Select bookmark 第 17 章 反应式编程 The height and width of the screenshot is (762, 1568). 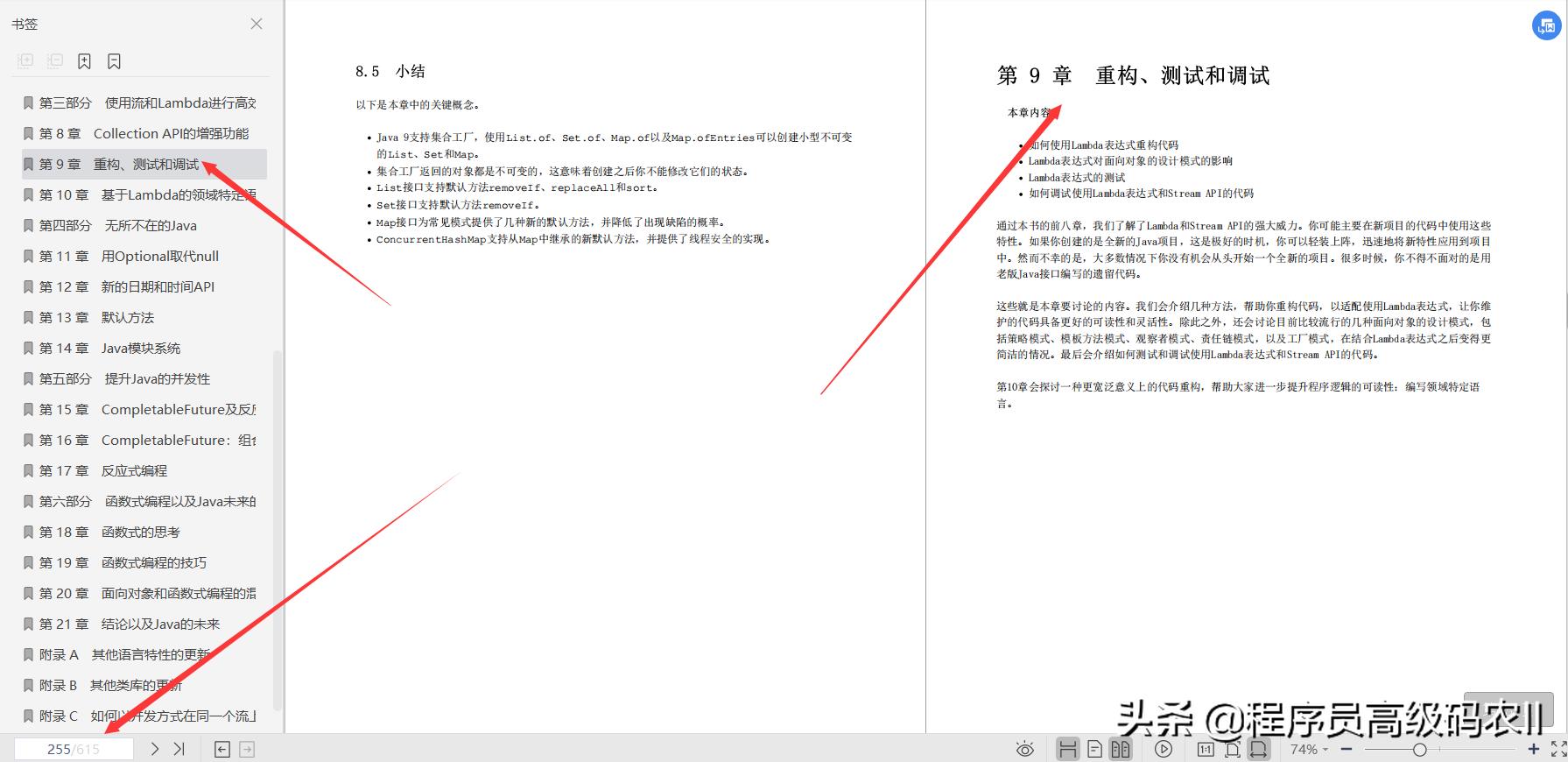[x=144, y=471]
